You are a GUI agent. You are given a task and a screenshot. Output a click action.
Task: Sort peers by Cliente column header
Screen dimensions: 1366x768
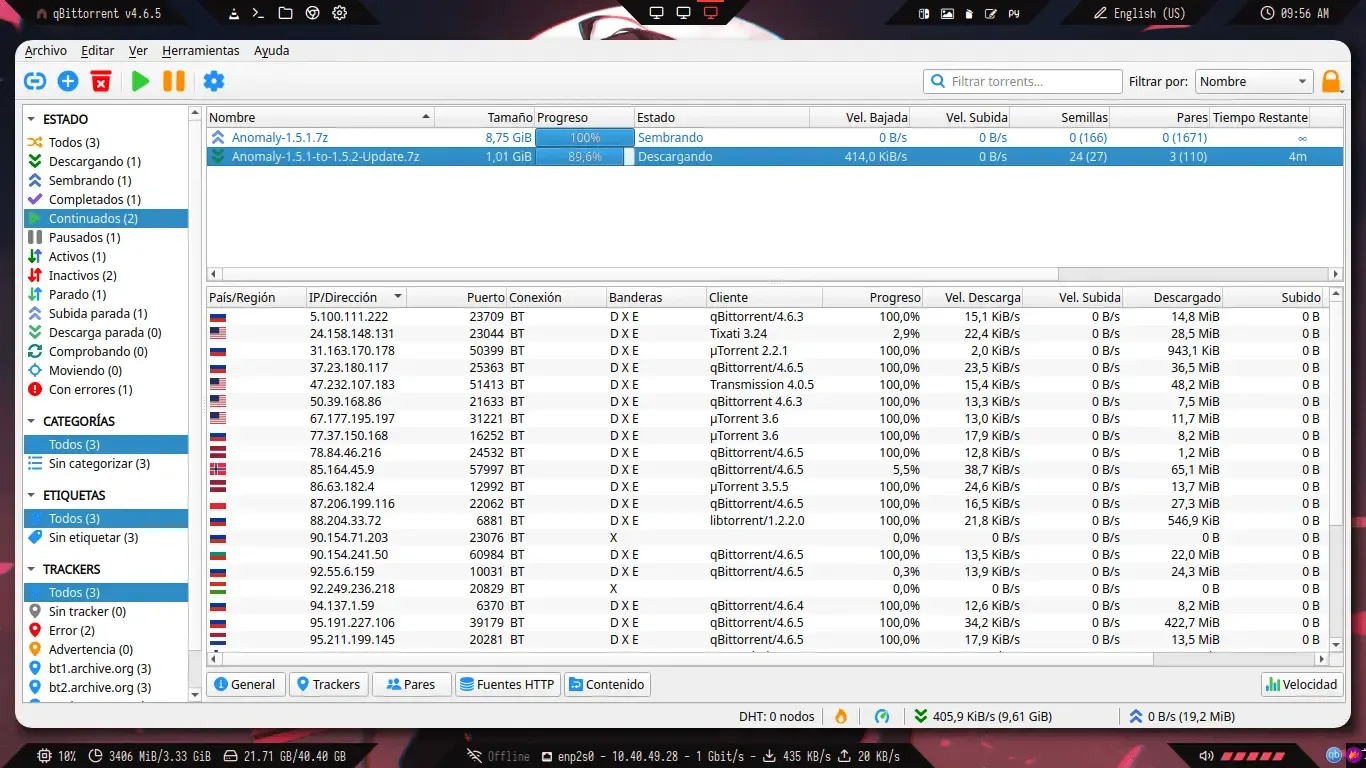pos(764,297)
